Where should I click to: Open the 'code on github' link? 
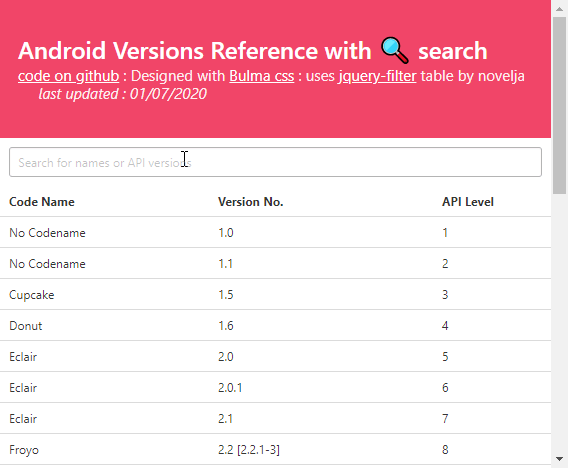pos(68,76)
